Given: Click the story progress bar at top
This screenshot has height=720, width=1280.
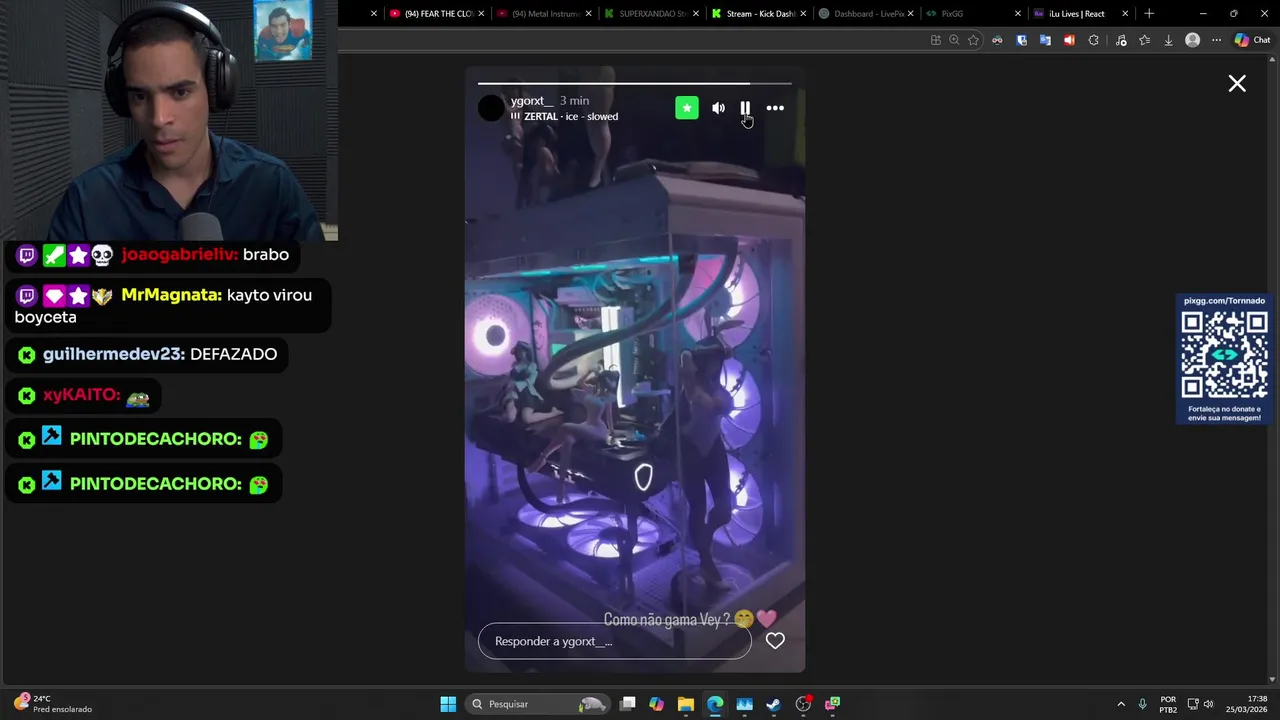Looking at the screenshot, I should pos(634,84).
